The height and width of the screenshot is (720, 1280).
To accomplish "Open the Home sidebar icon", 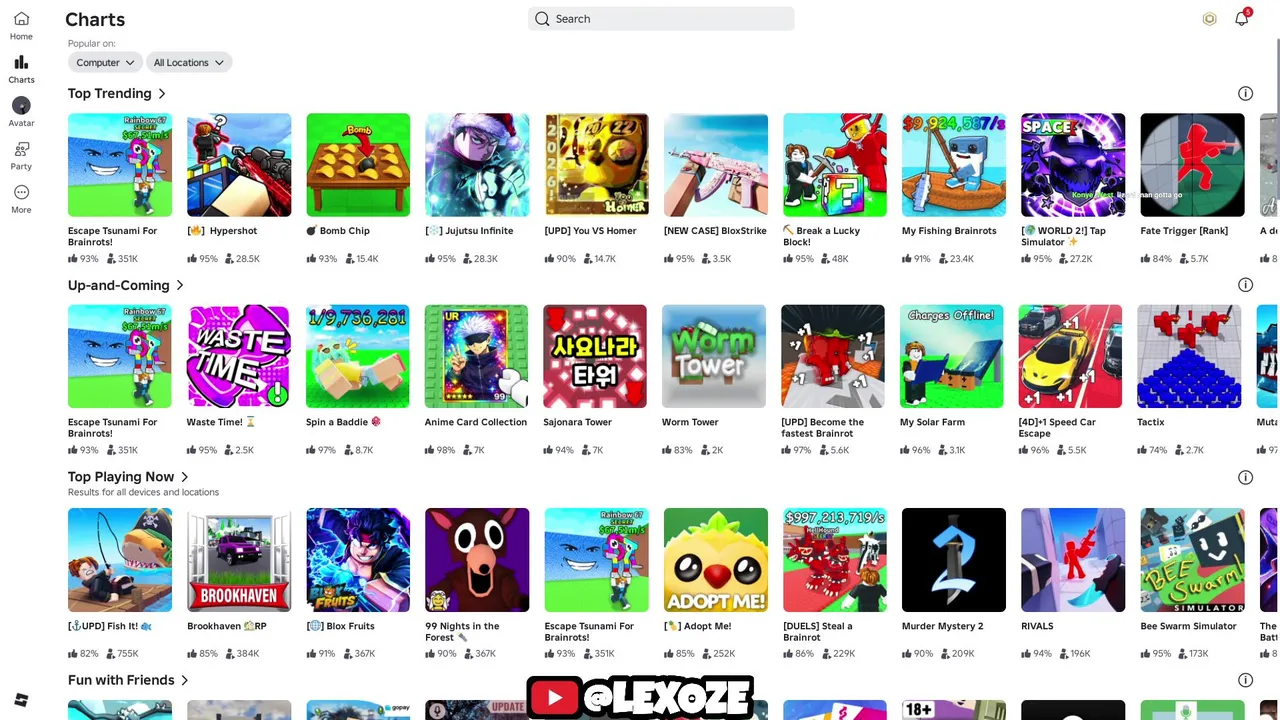I will coord(21,19).
